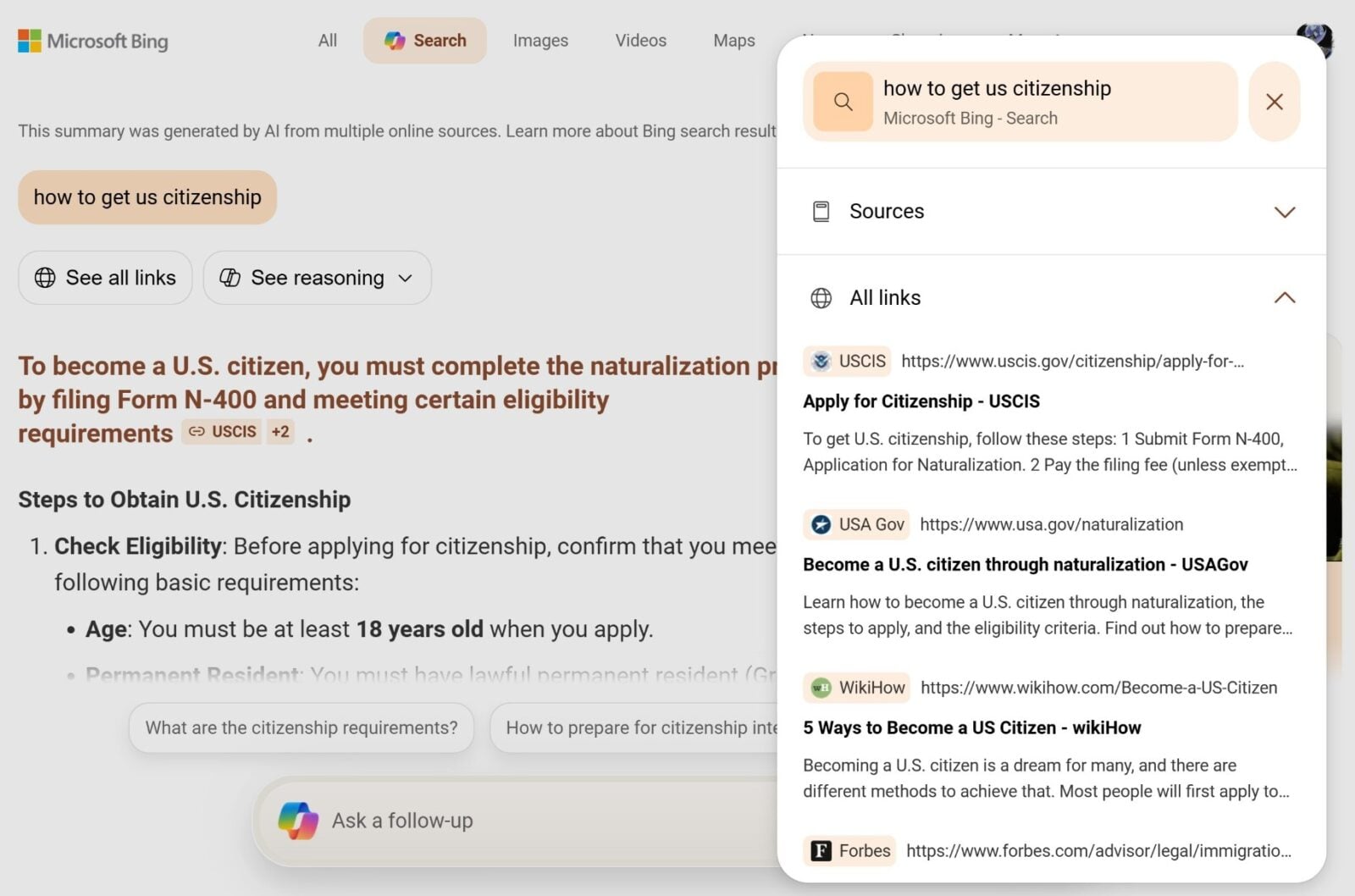Click the WikiHow source badge
Image resolution: width=1355 pixels, height=896 pixels.
856,688
